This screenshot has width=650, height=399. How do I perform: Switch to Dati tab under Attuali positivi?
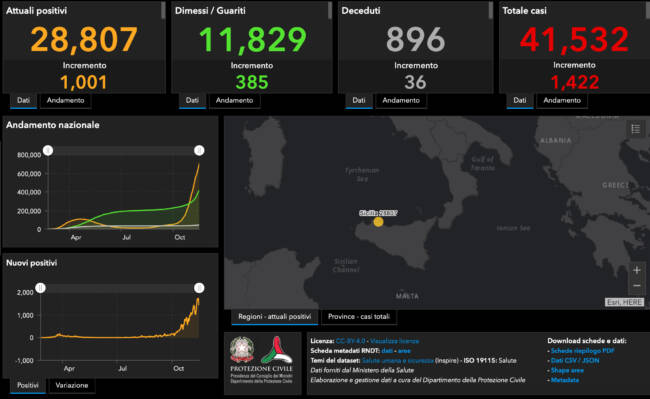[23, 100]
